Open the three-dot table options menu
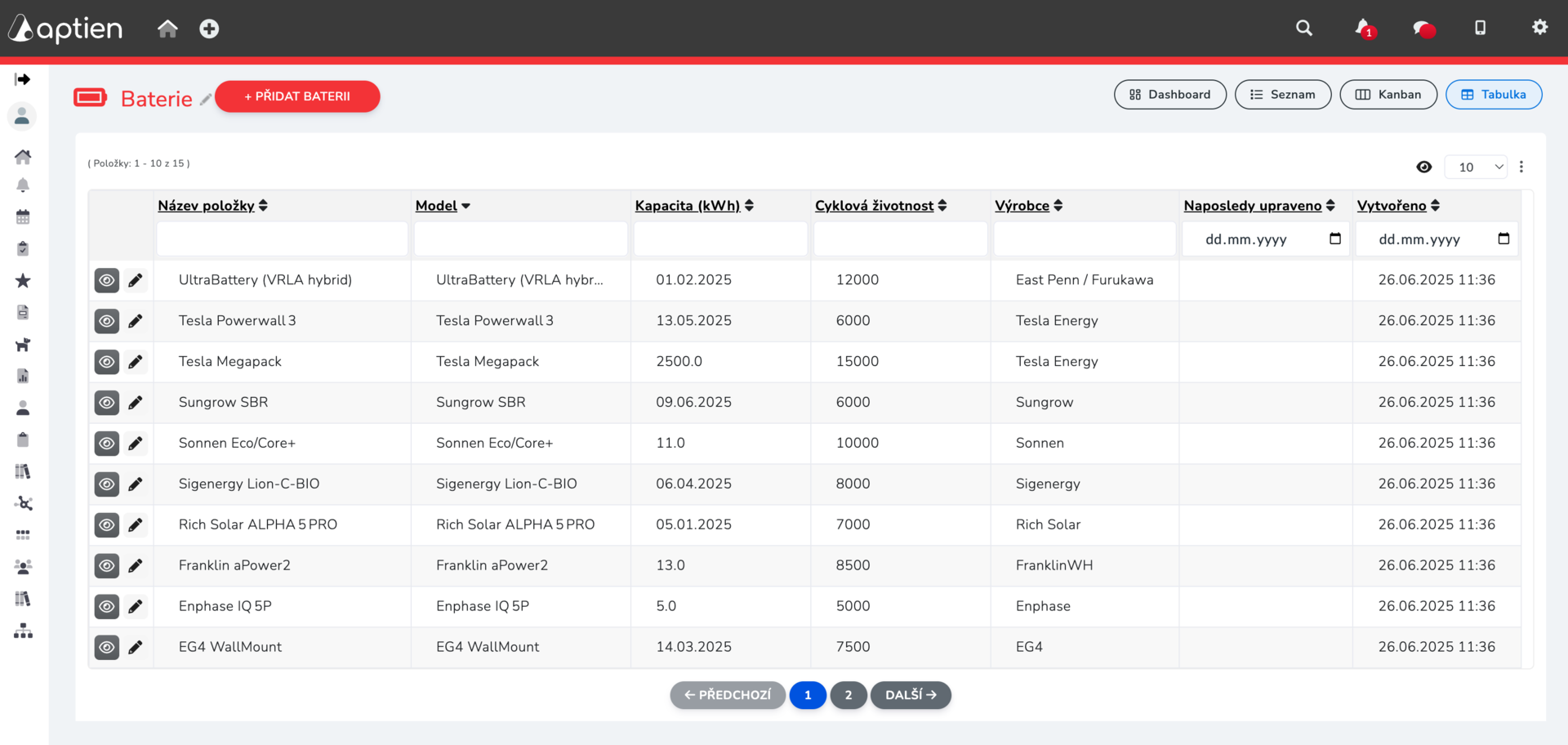 coord(1521,167)
